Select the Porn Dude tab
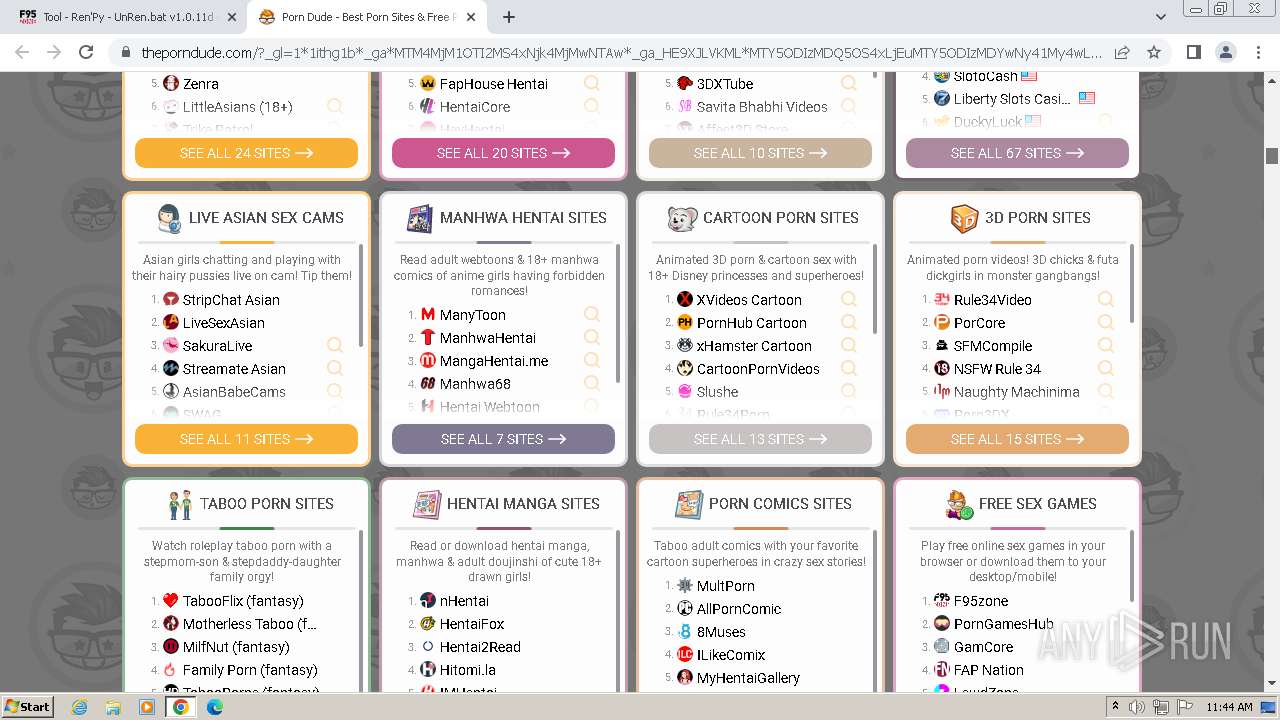1280x720 pixels. tap(367, 17)
